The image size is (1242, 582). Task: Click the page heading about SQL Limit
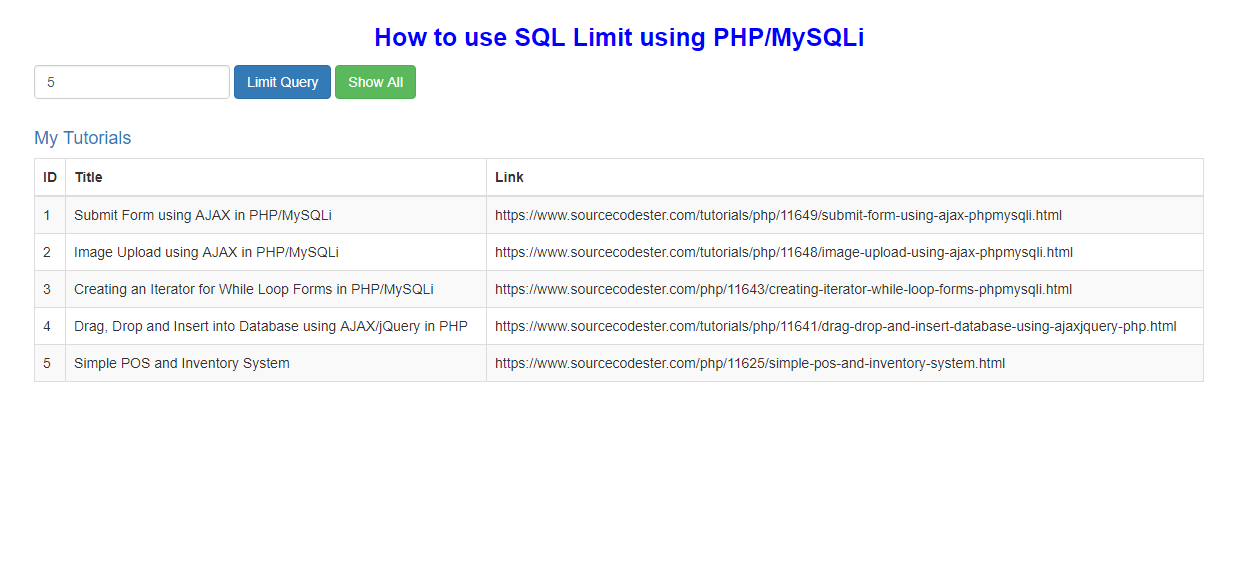(619, 37)
